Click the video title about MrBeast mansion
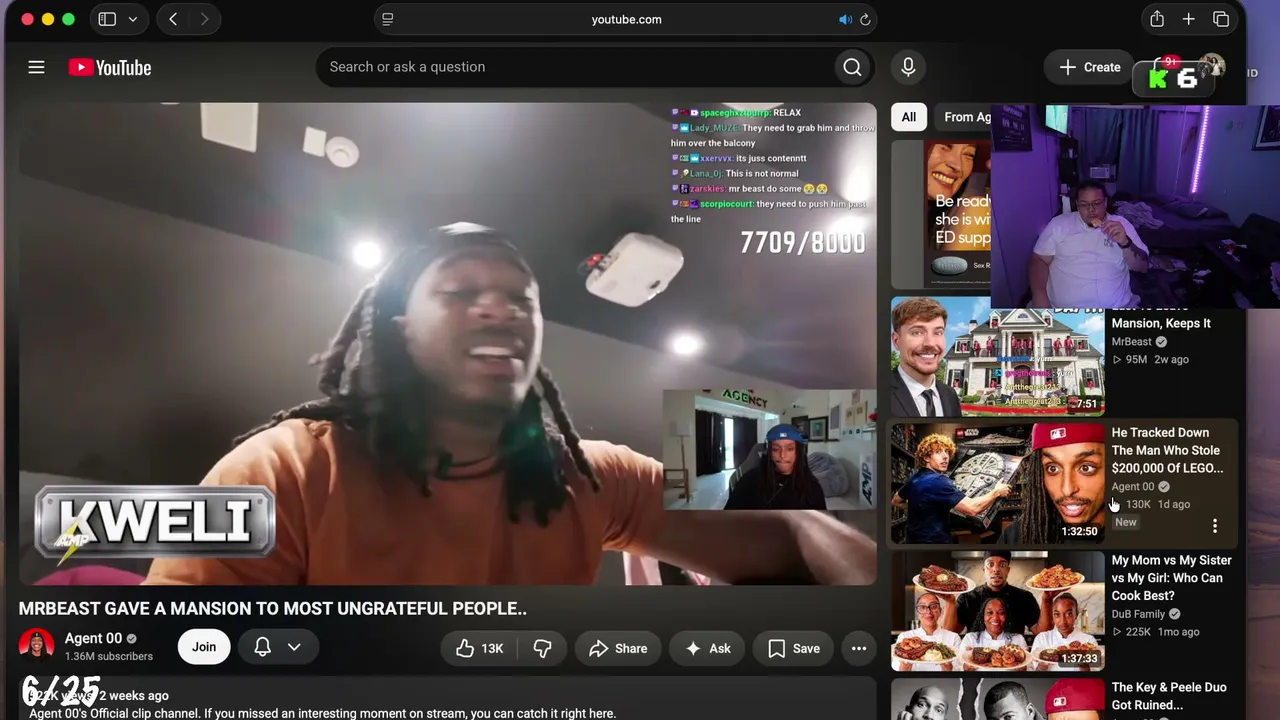 click(x=272, y=608)
